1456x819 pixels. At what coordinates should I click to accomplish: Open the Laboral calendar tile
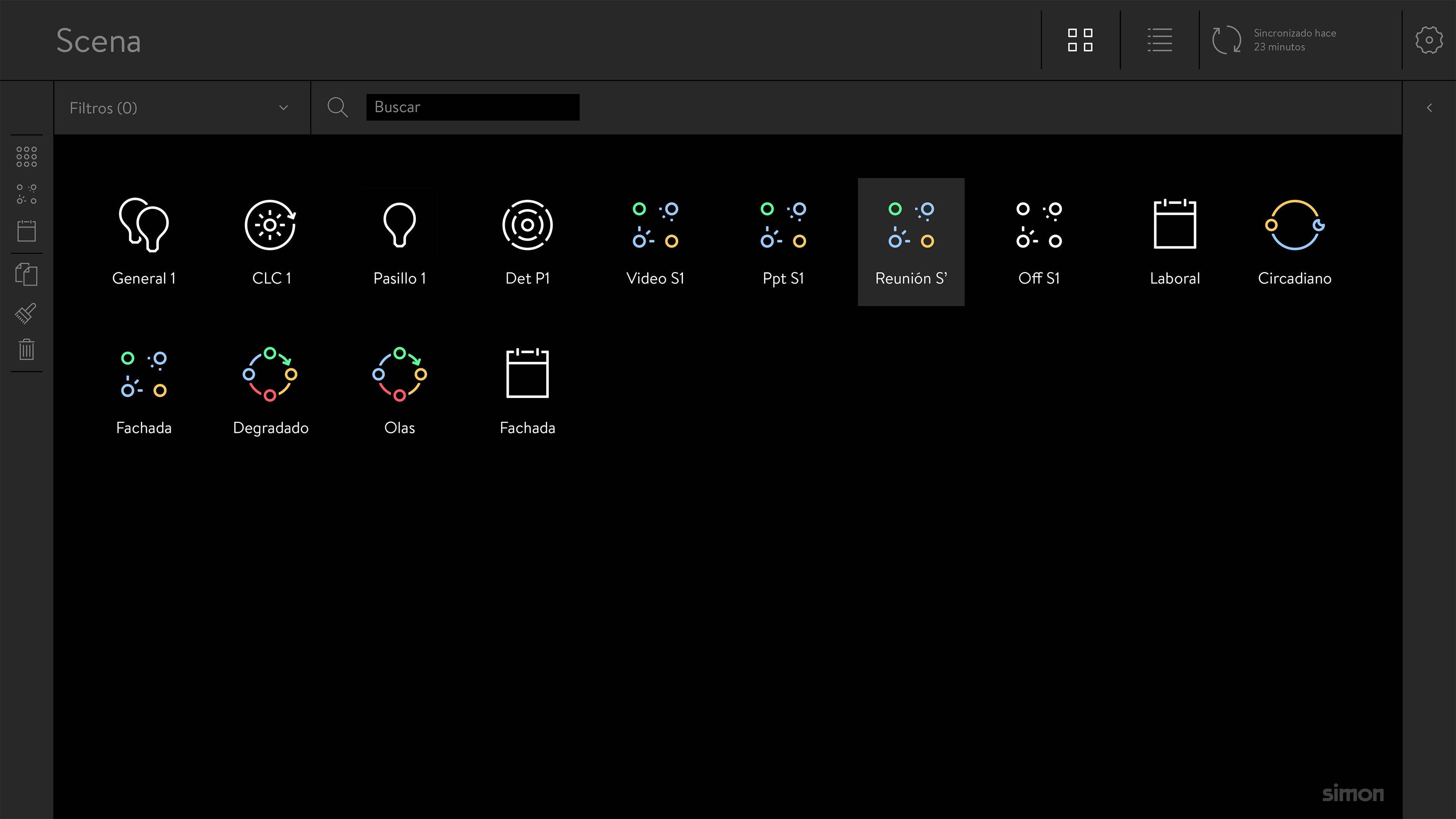1175,241
